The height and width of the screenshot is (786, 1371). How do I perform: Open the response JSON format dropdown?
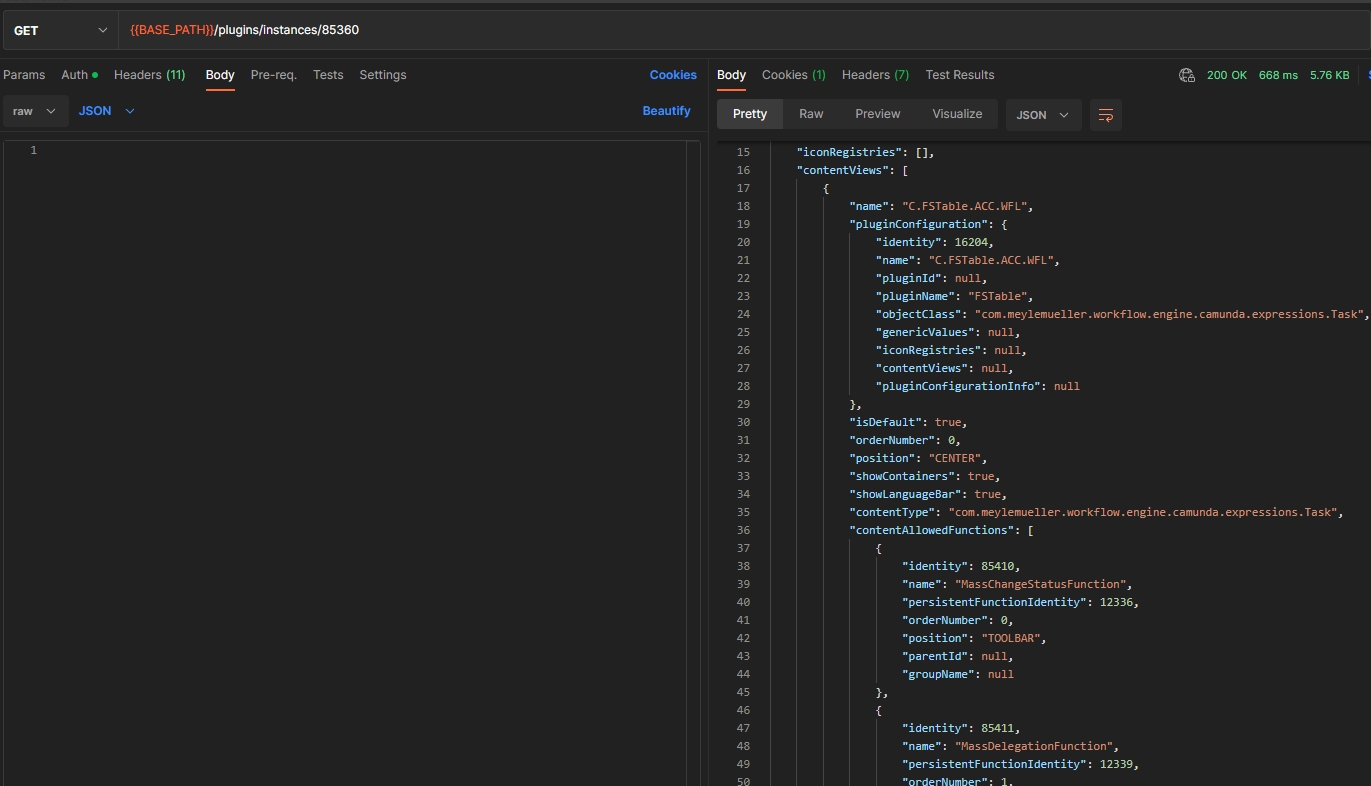pyautogui.click(x=1043, y=115)
